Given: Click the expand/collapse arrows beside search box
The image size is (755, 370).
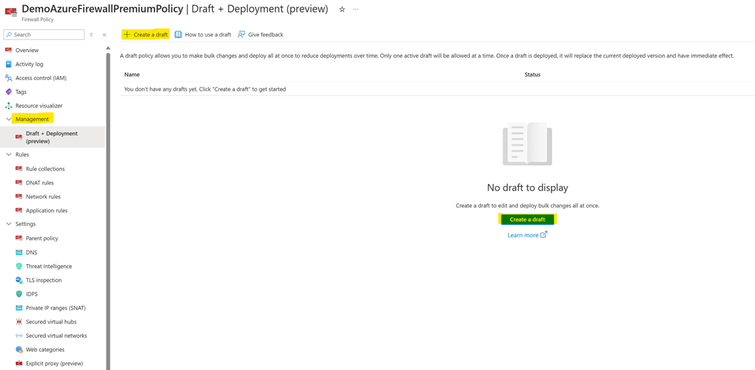Looking at the screenshot, I should (x=91, y=35).
